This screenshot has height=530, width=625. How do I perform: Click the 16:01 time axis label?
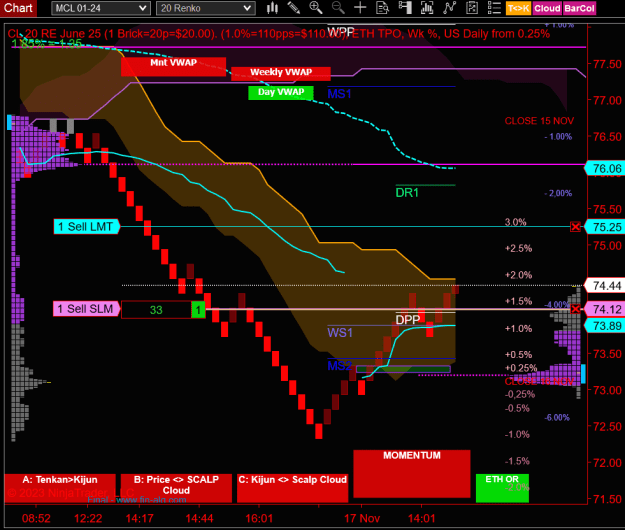click(259, 518)
